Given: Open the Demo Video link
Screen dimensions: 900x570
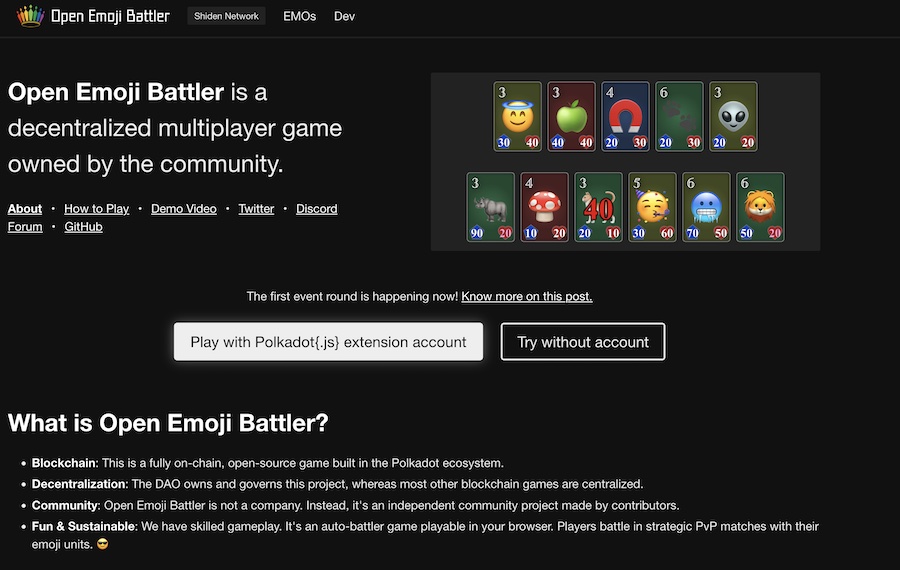Looking at the screenshot, I should (x=184, y=209).
